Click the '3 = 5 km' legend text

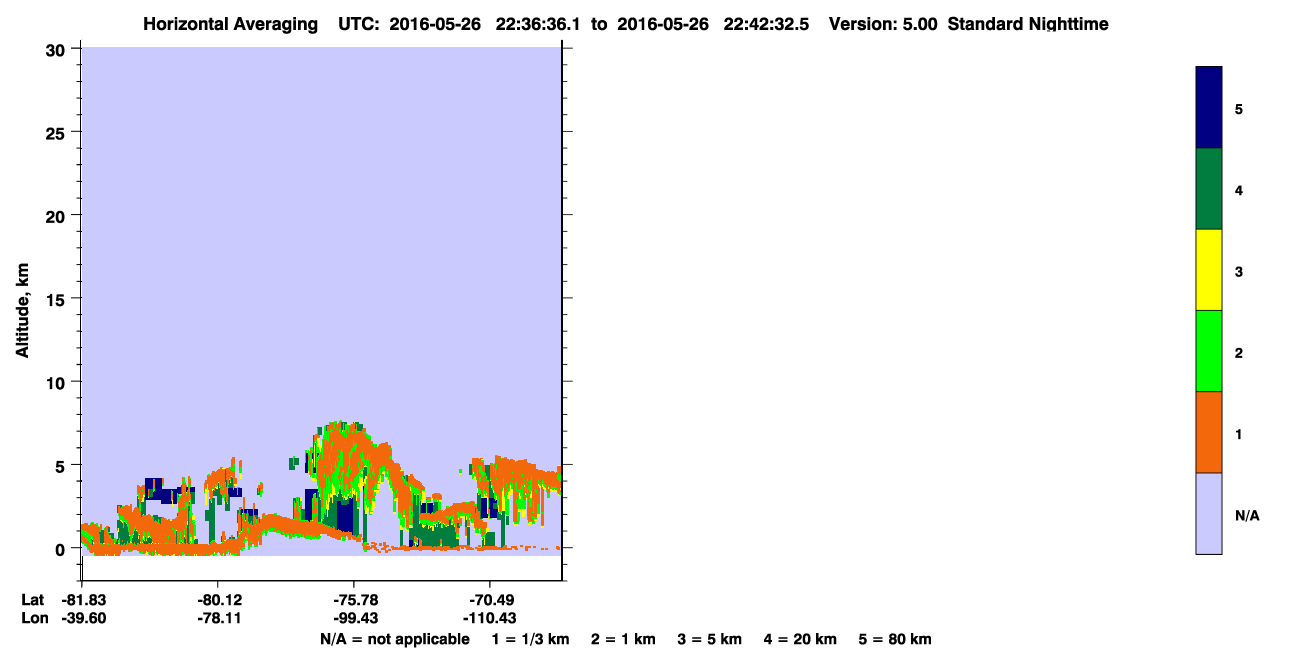[710, 639]
